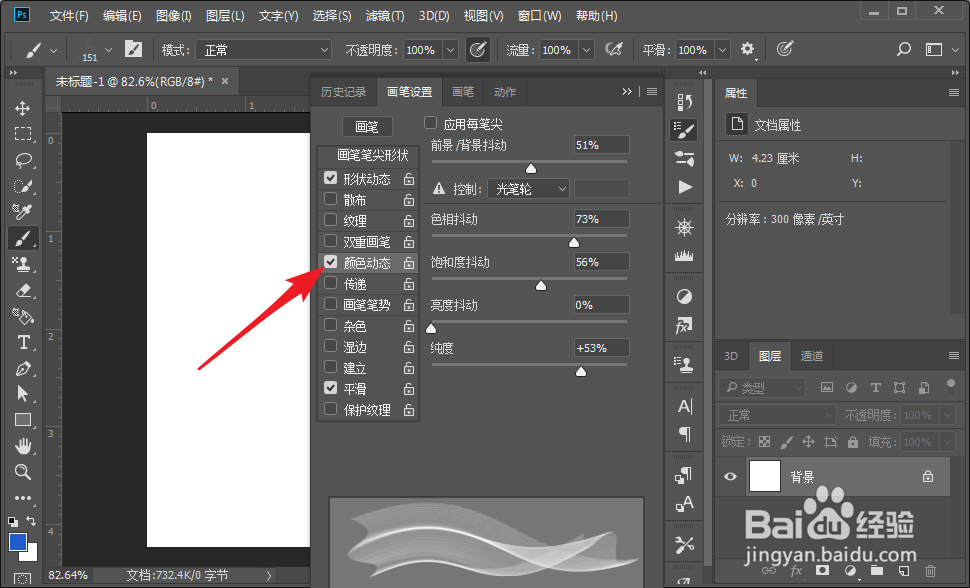Enable the 散布 checkbox in Brush Settings
Image resolution: width=970 pixels, height=588 pixels.
click(x=331, y=199)
